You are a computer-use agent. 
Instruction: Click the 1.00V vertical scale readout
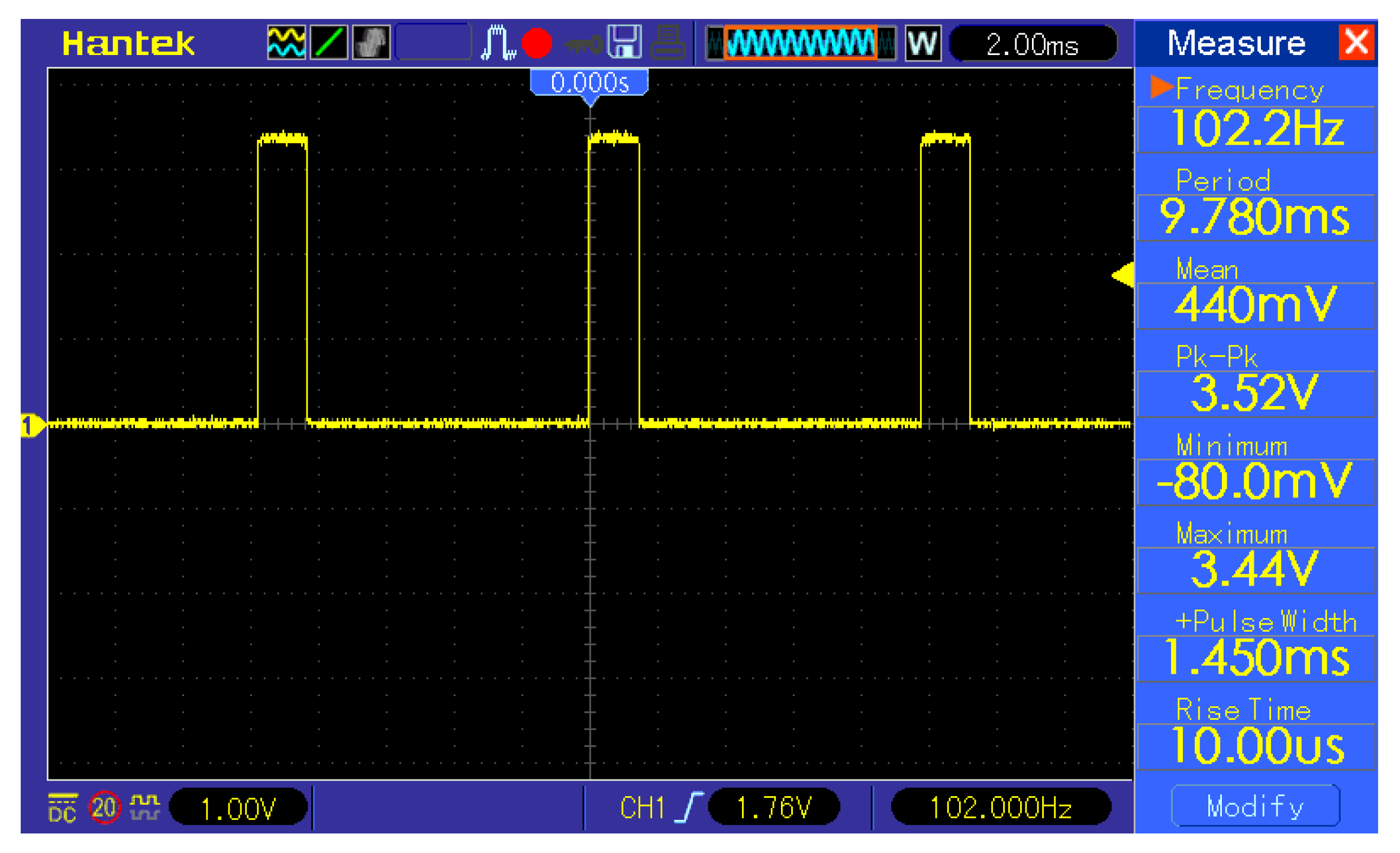[238, 808]
